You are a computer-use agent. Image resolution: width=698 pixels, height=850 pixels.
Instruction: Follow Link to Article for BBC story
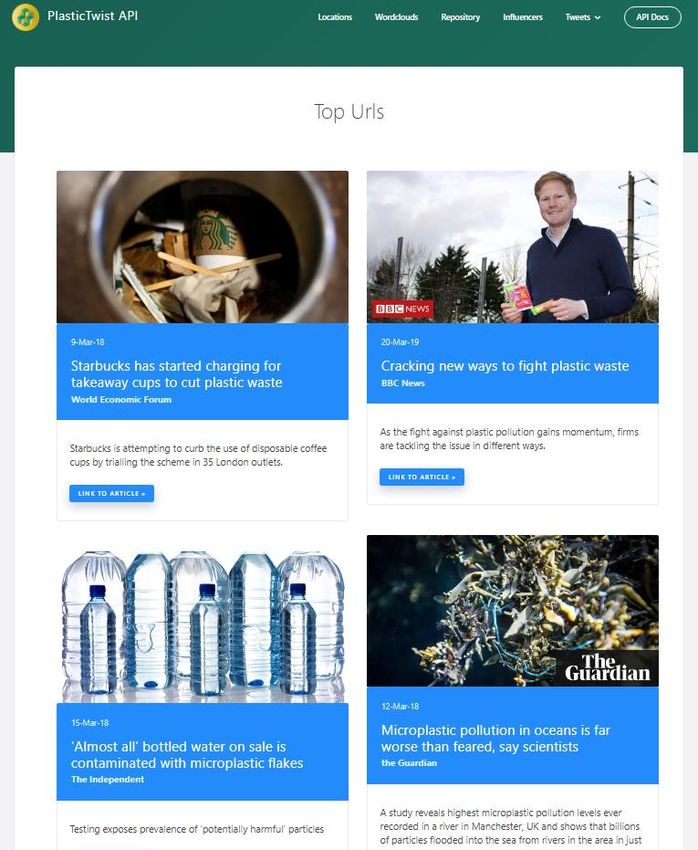(422, 477)
